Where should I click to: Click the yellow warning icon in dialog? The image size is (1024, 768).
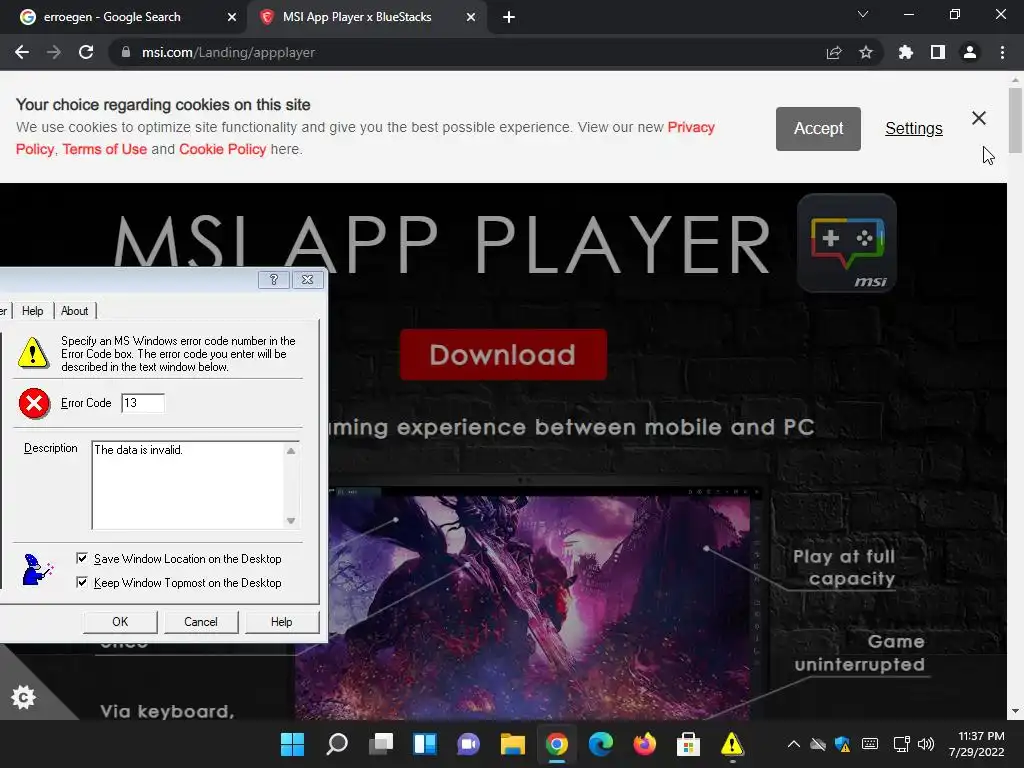pyautogui.click(x=33, y=353)
